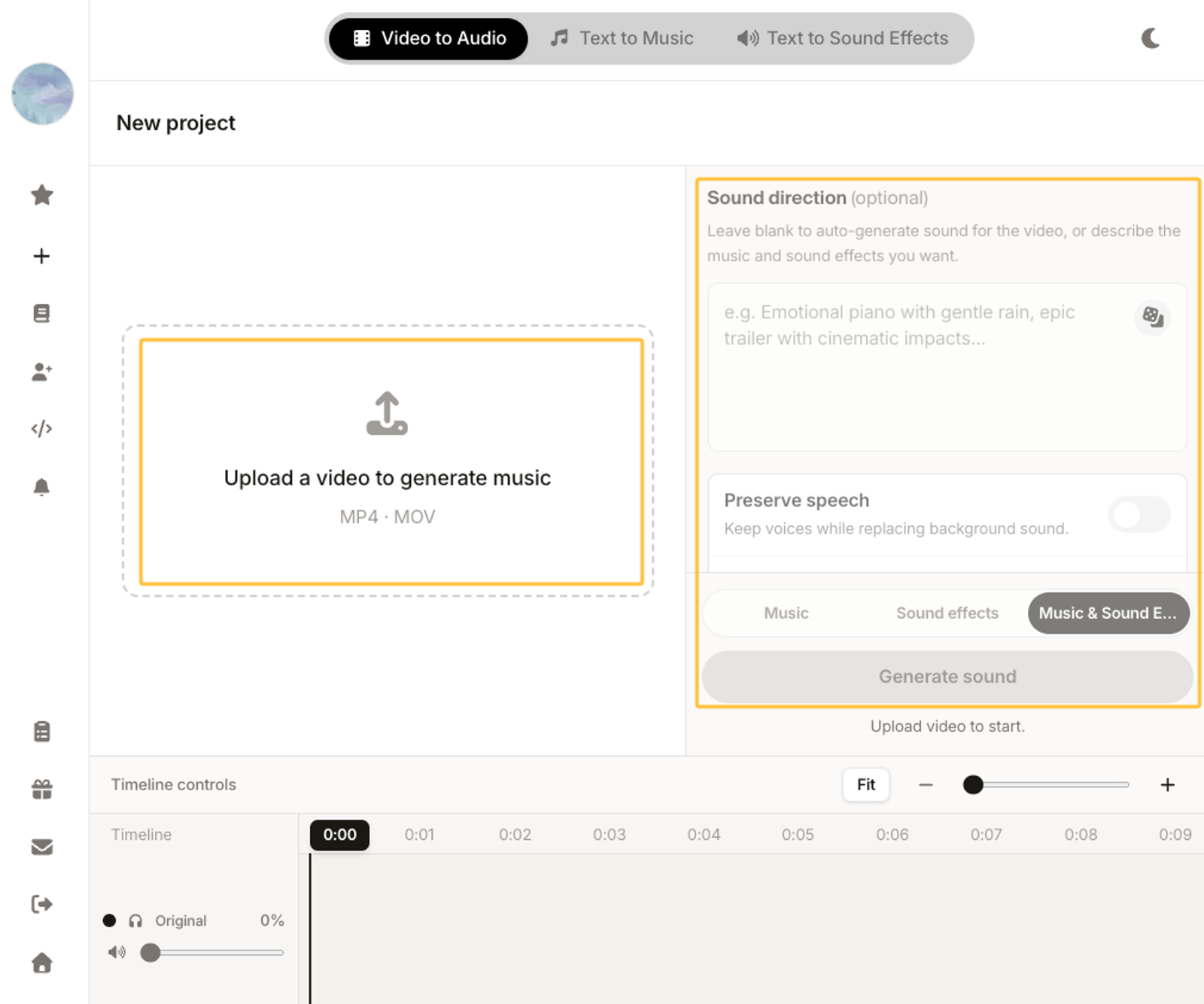
Task: Switch to the Text to Sound Effects tab
Action: coord(843,38)
